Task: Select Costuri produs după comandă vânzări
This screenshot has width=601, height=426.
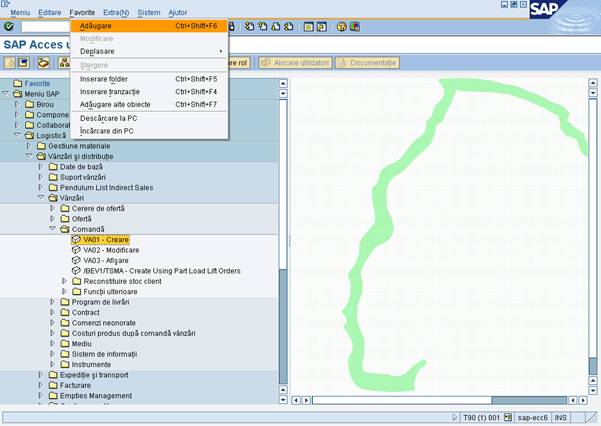Action: tap(133, 333)
